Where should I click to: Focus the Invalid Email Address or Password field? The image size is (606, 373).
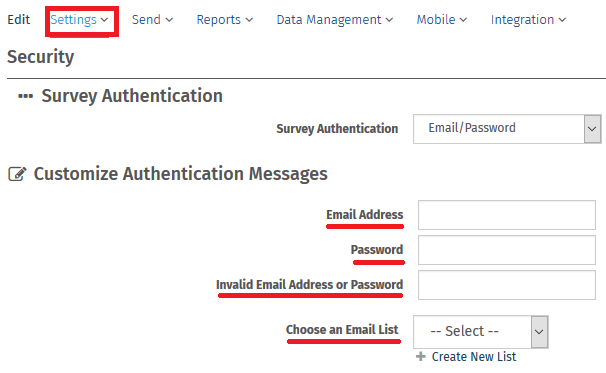(507, 285)
